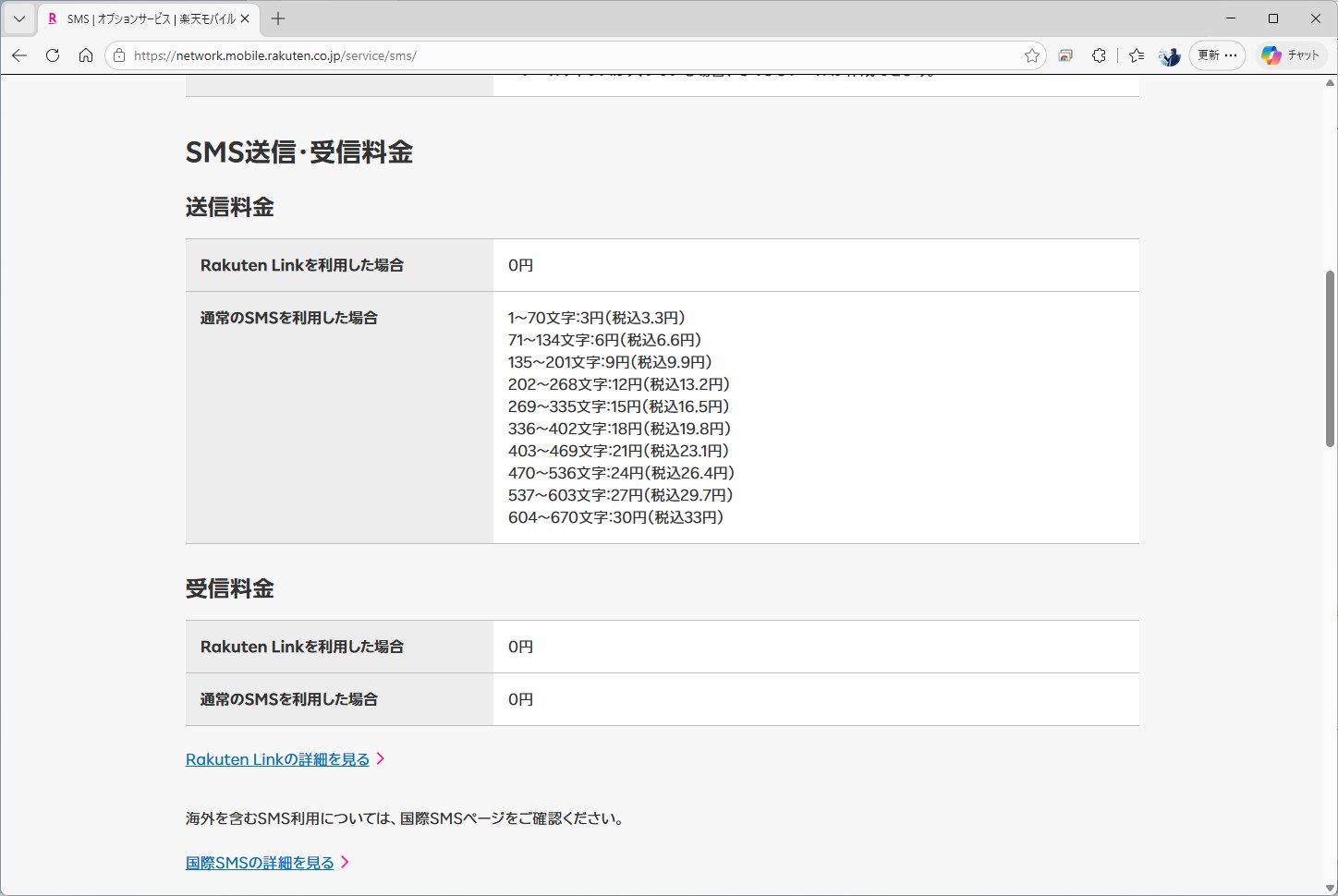This screenshot has width=1338, height=896.
Task: Click the browser back arrow
Action: click(19, 55)
